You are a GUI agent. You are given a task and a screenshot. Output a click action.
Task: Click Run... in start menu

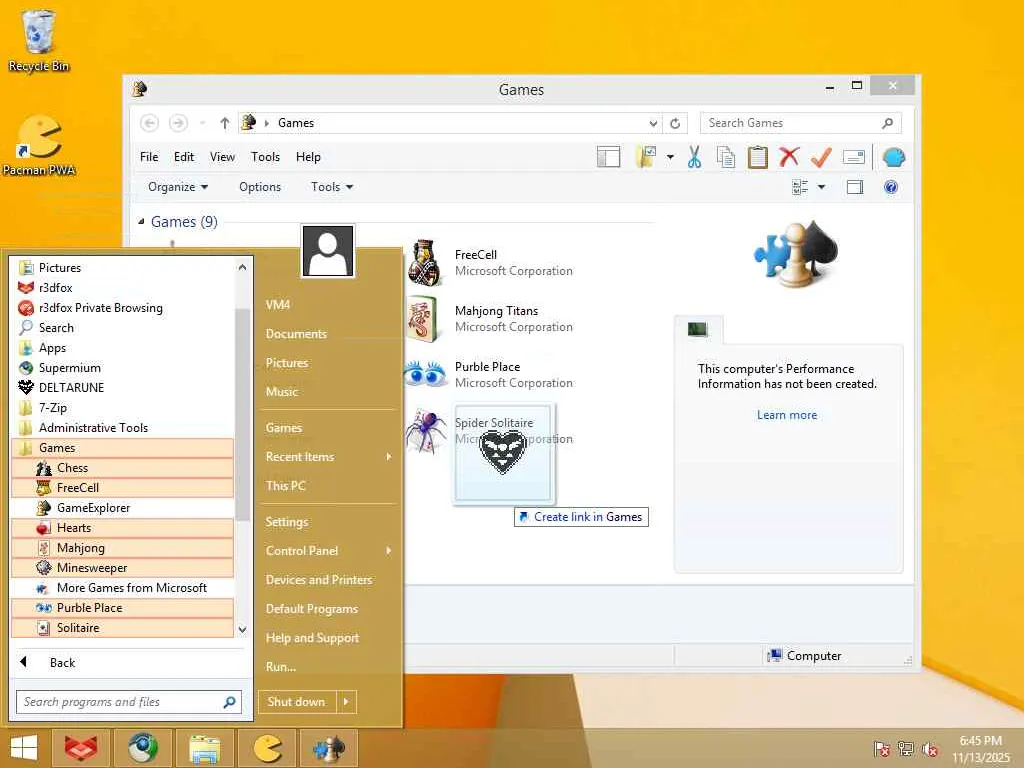[281, 667]
